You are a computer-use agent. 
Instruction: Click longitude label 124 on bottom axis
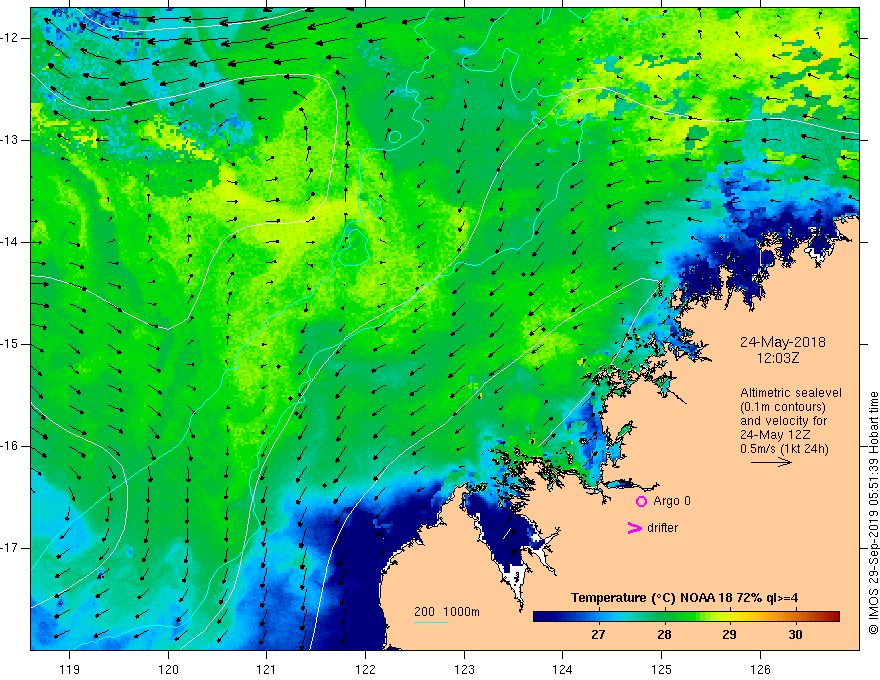563,669
